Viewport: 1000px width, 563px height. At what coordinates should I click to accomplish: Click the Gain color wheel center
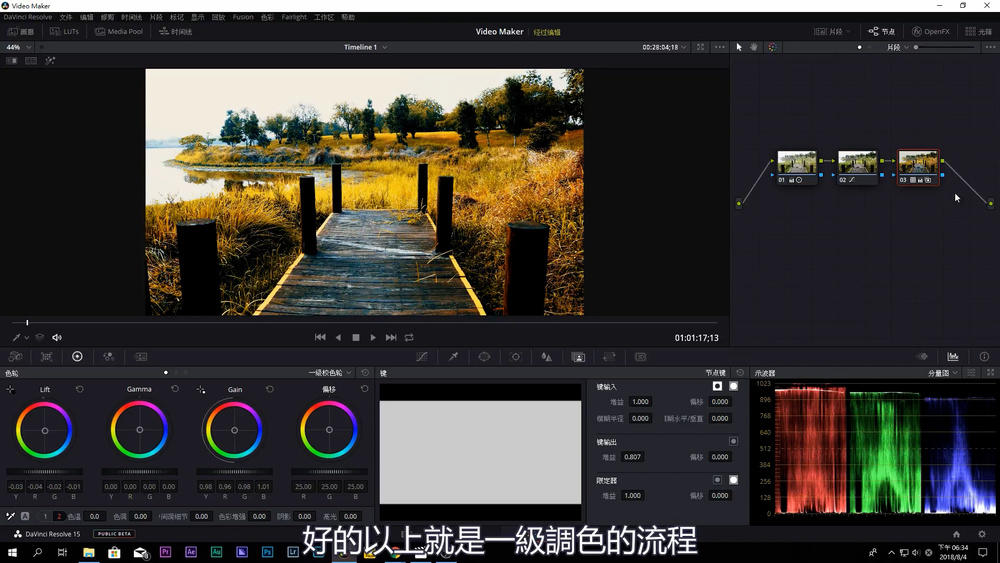pyautogui.click(x=234, y=430)
